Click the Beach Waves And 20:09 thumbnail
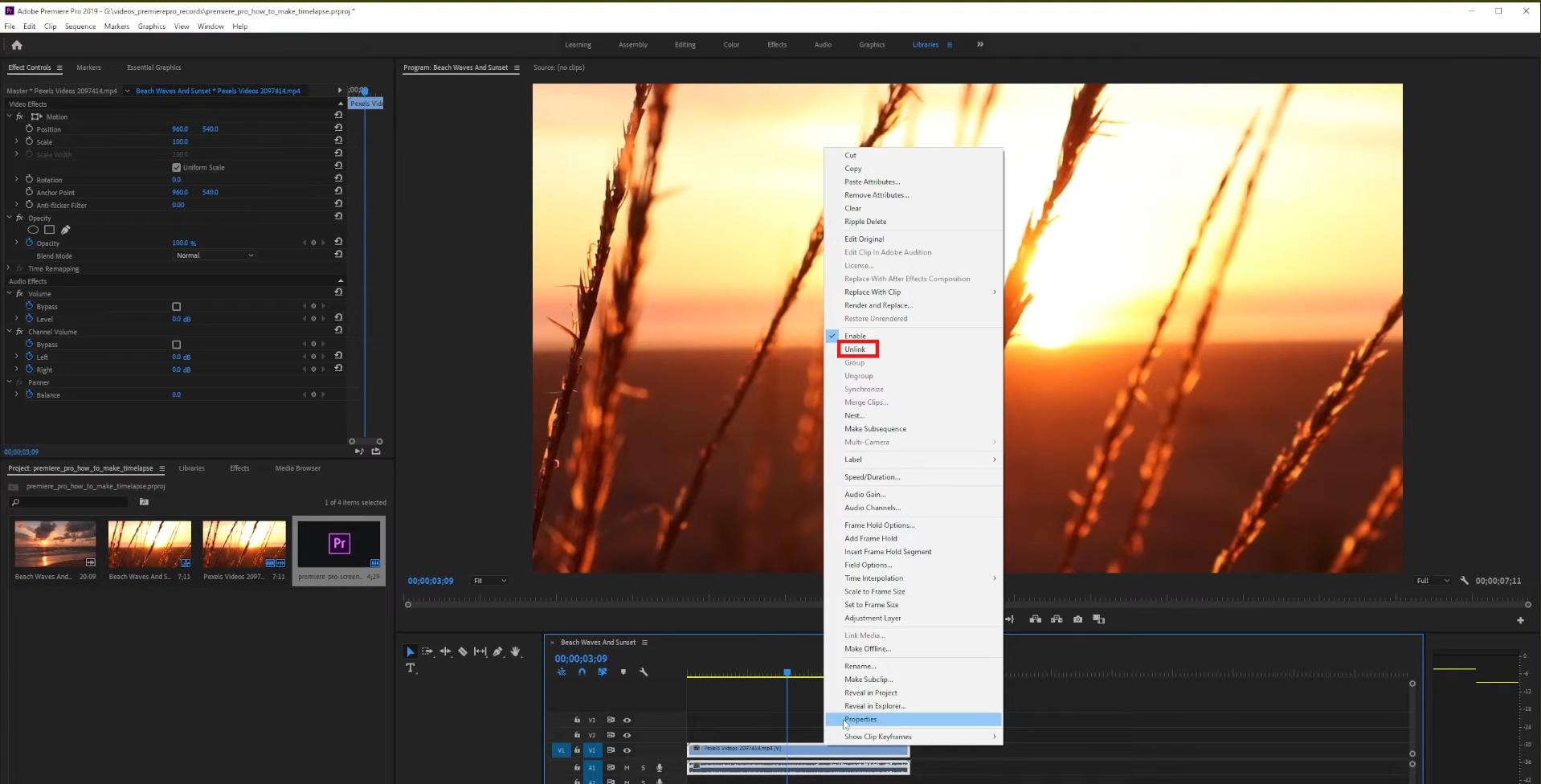Image resolution: width=1541 pixels, height=784 pixels. (x=55, y=544)
